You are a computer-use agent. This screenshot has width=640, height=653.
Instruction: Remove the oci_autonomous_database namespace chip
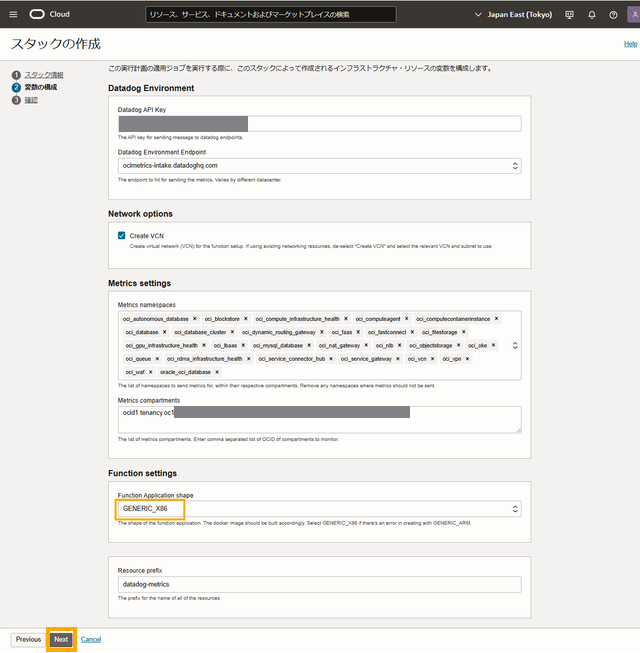pyautogui.click(x=194, y=319)
